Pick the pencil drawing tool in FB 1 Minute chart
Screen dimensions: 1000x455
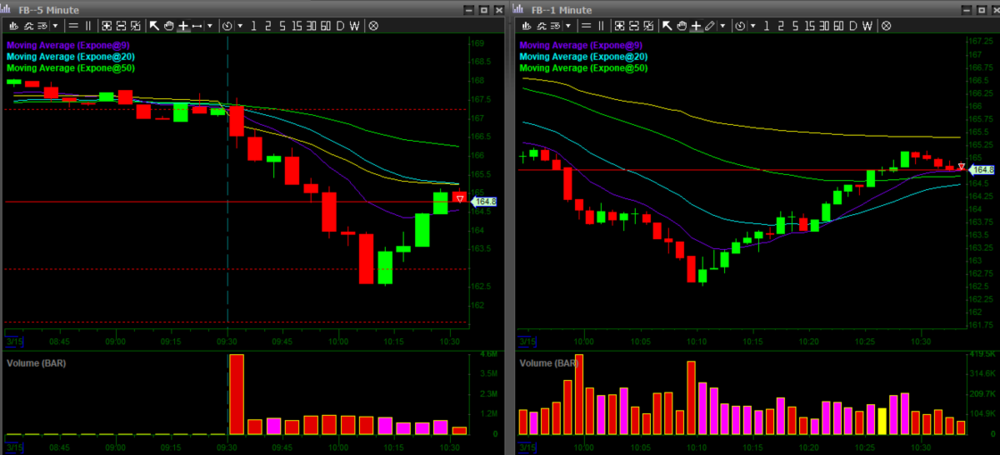[709, 25]
